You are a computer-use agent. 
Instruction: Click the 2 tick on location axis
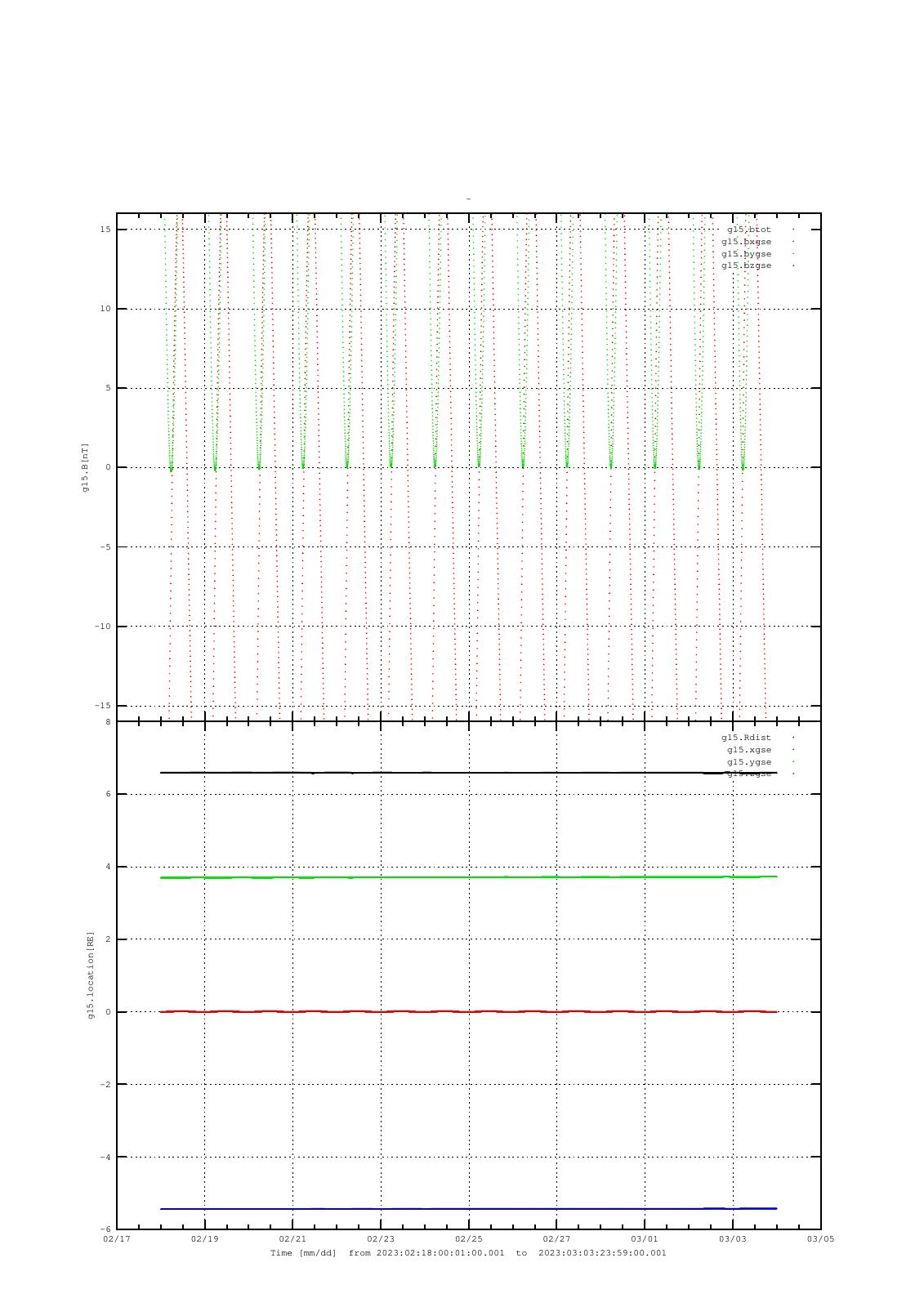tap(108, 939)
